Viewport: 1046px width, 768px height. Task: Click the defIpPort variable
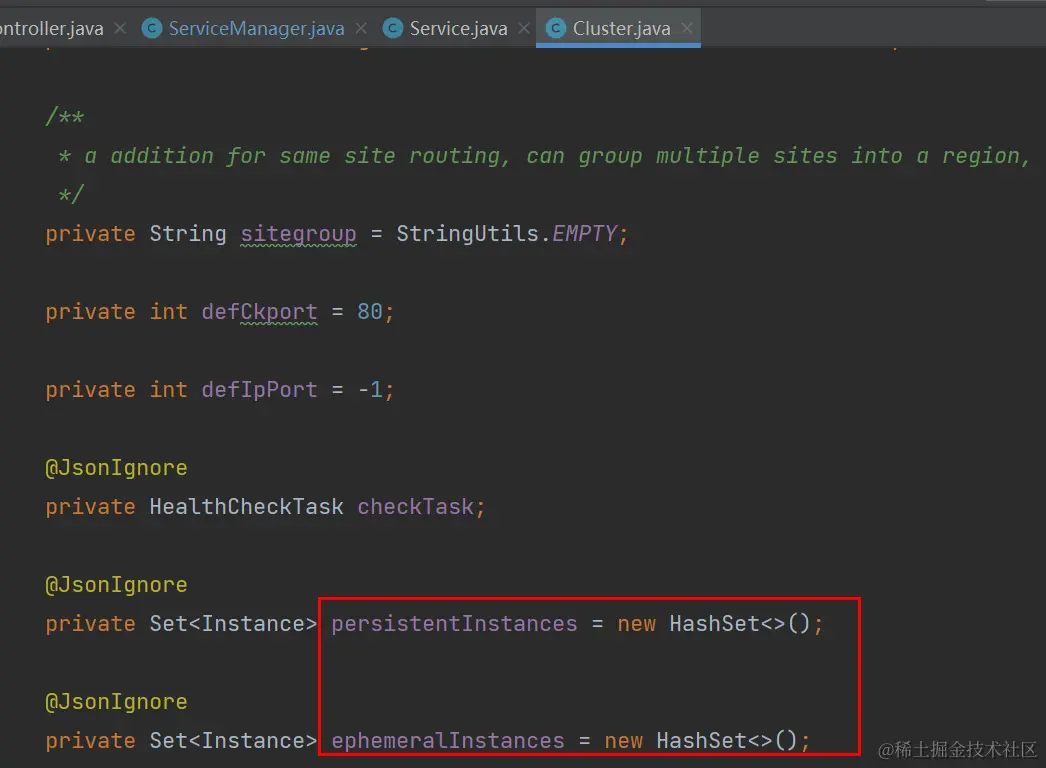[x=259, y=390]
